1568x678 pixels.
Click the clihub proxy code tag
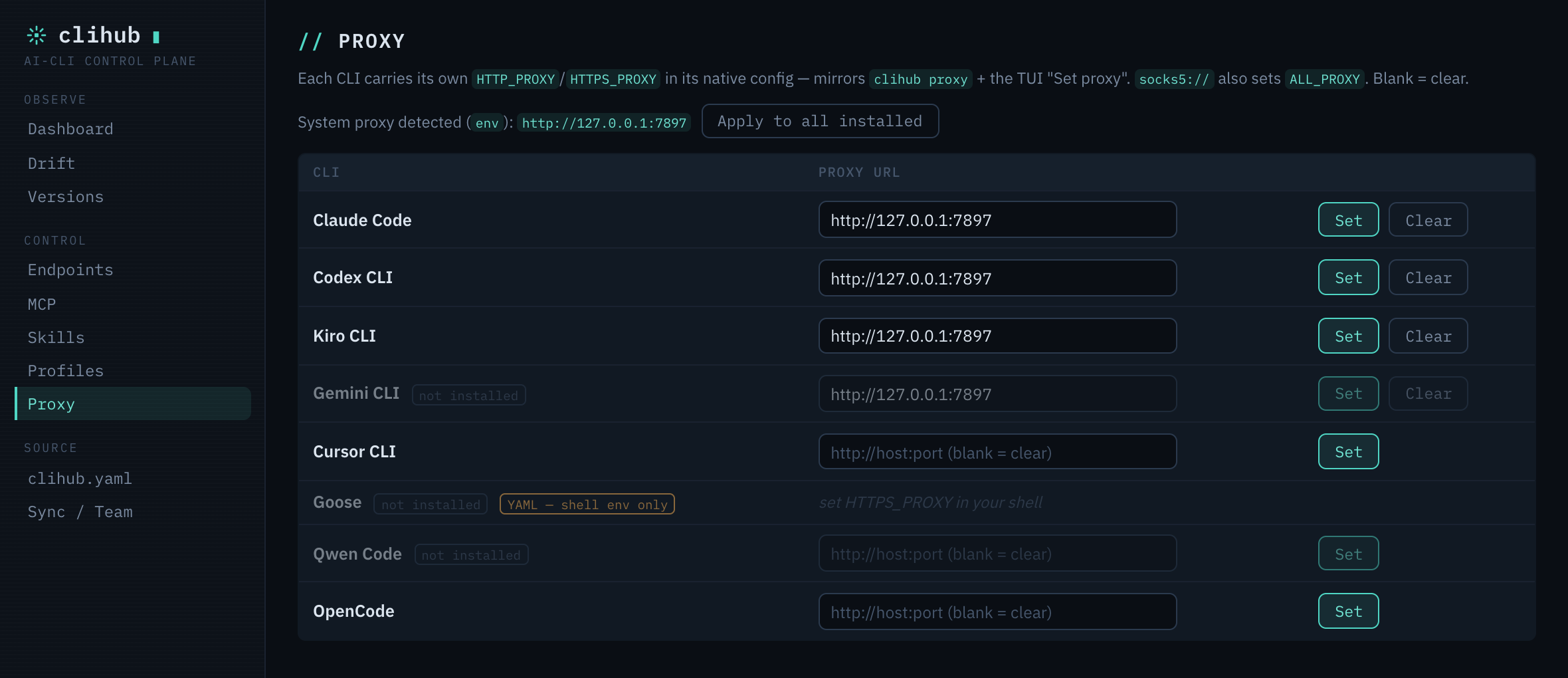coord(920,79)
